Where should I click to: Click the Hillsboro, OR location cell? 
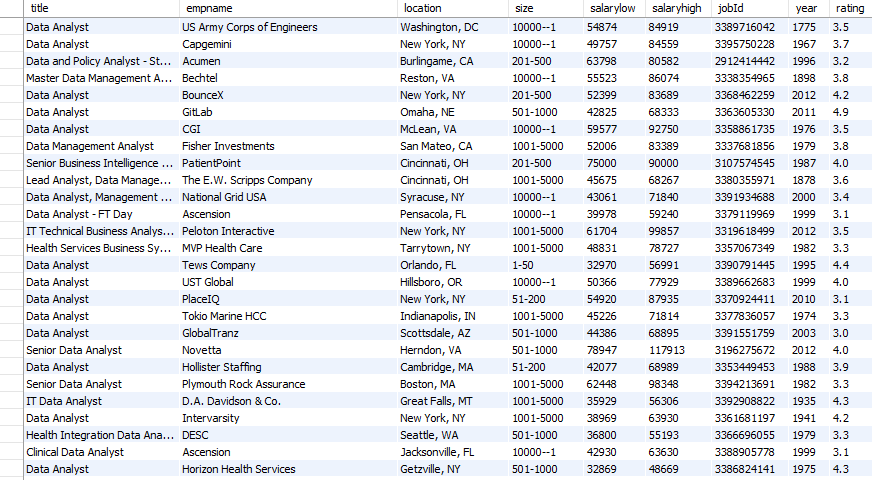pyautogui.click(x=453, y=282)
